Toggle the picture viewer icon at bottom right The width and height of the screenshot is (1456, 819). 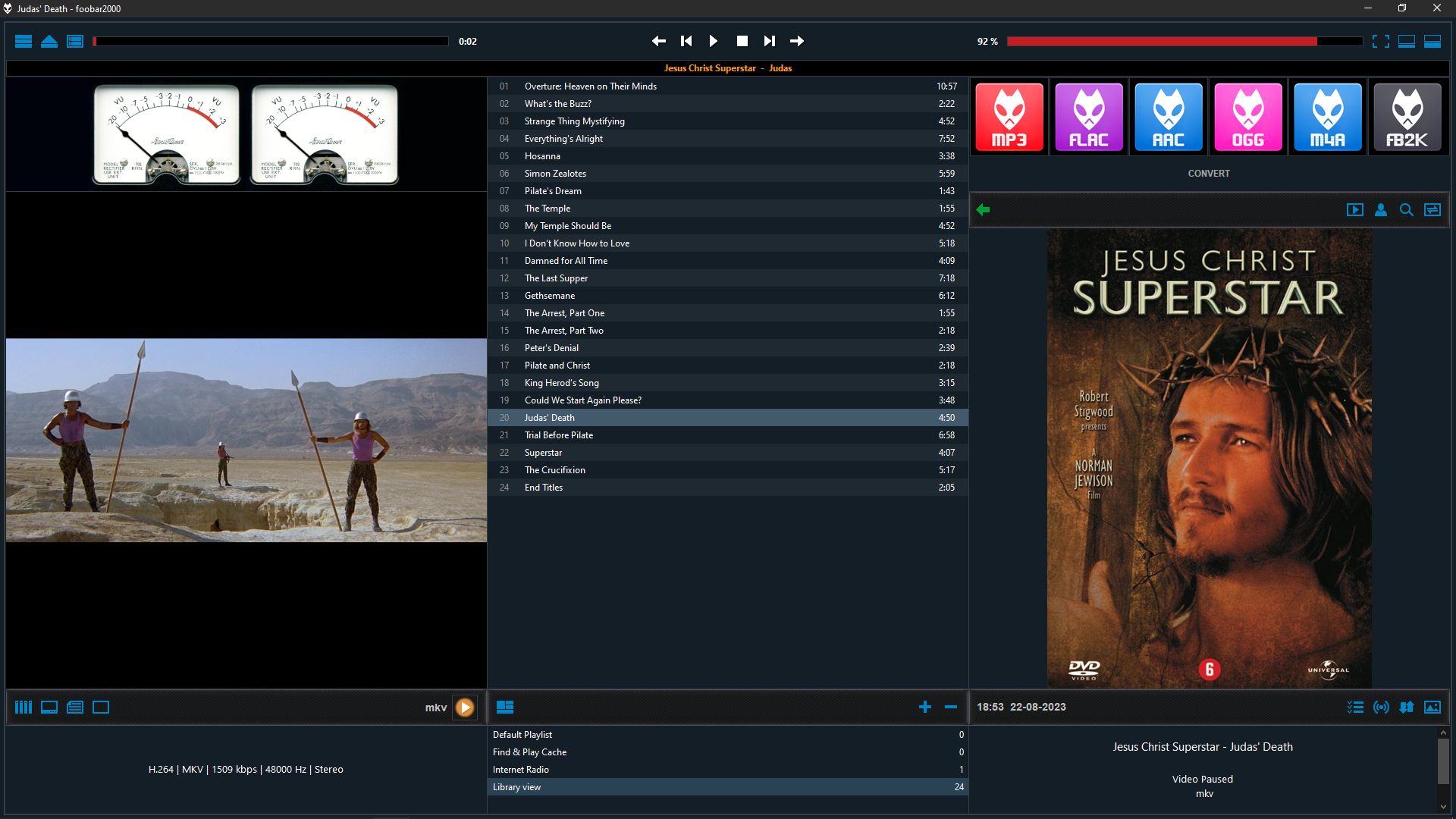click(x=1432, y=708)
